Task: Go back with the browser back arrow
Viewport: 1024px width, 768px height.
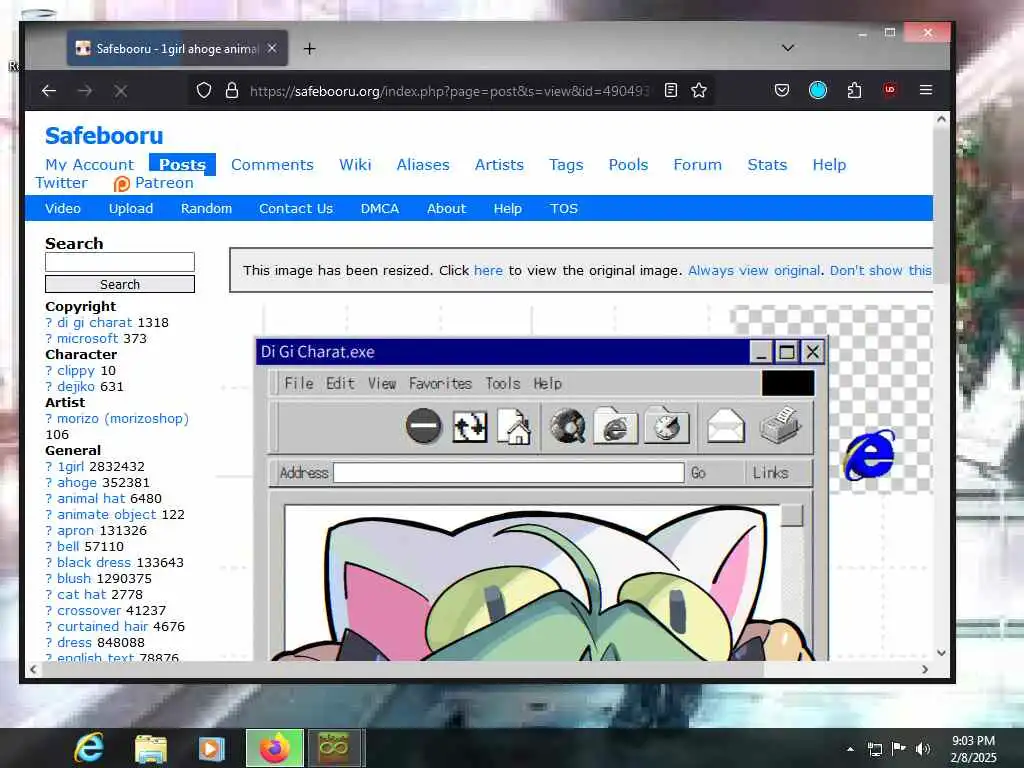Action: click(49, 91)
